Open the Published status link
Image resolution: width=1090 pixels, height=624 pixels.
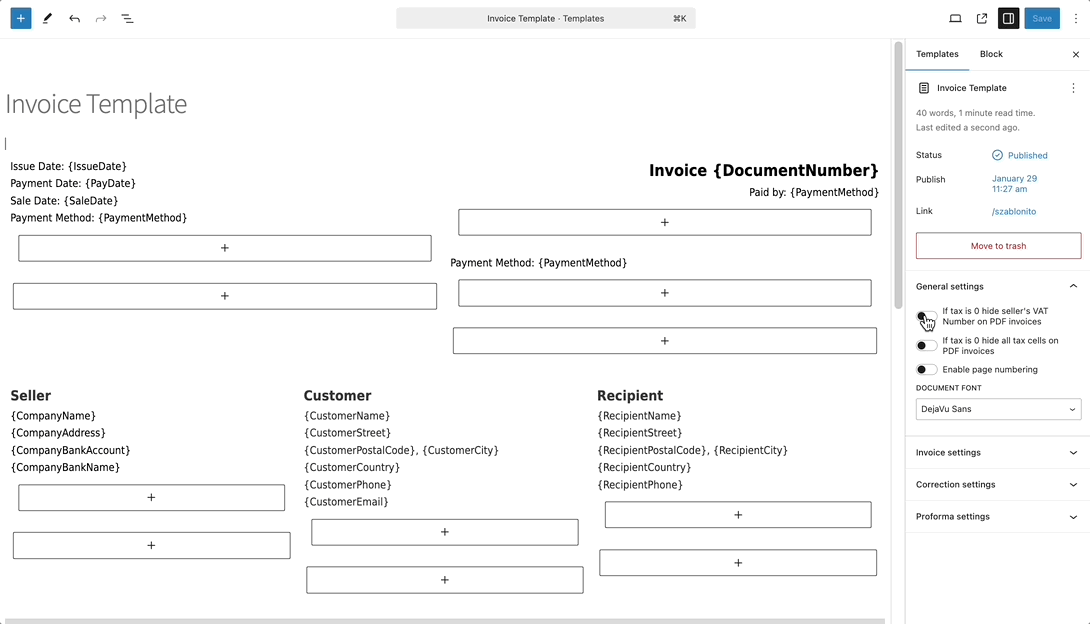pyautogui.click(x=1027, y=156)
